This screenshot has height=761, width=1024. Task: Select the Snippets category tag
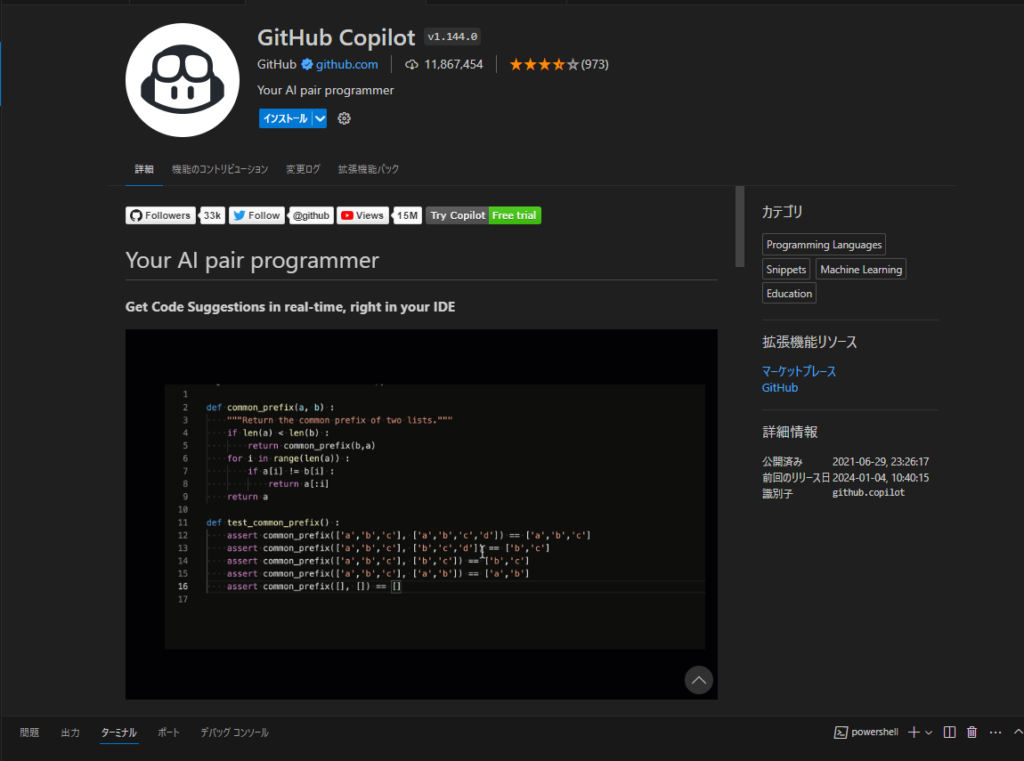pyautogui.click(x=786, y=269)
